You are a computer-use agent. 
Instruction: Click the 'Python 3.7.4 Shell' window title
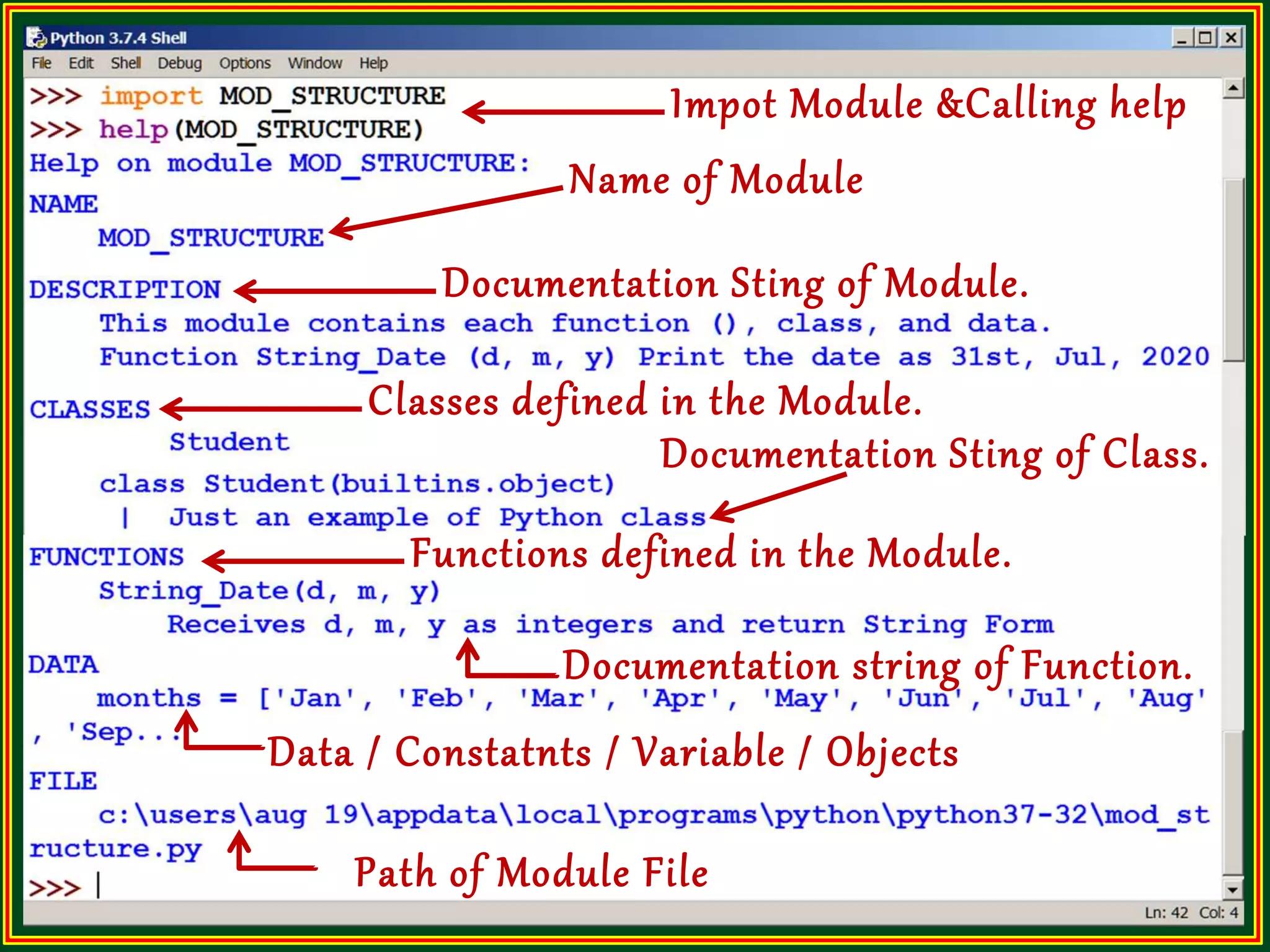point(118,38)
